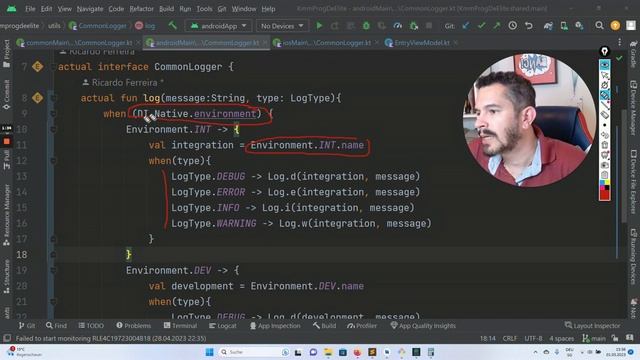Image resolution: width=640 pixels, height=360 pixels.
Task: Click the Git push arrow icon
Action: [x=497, y=26]
